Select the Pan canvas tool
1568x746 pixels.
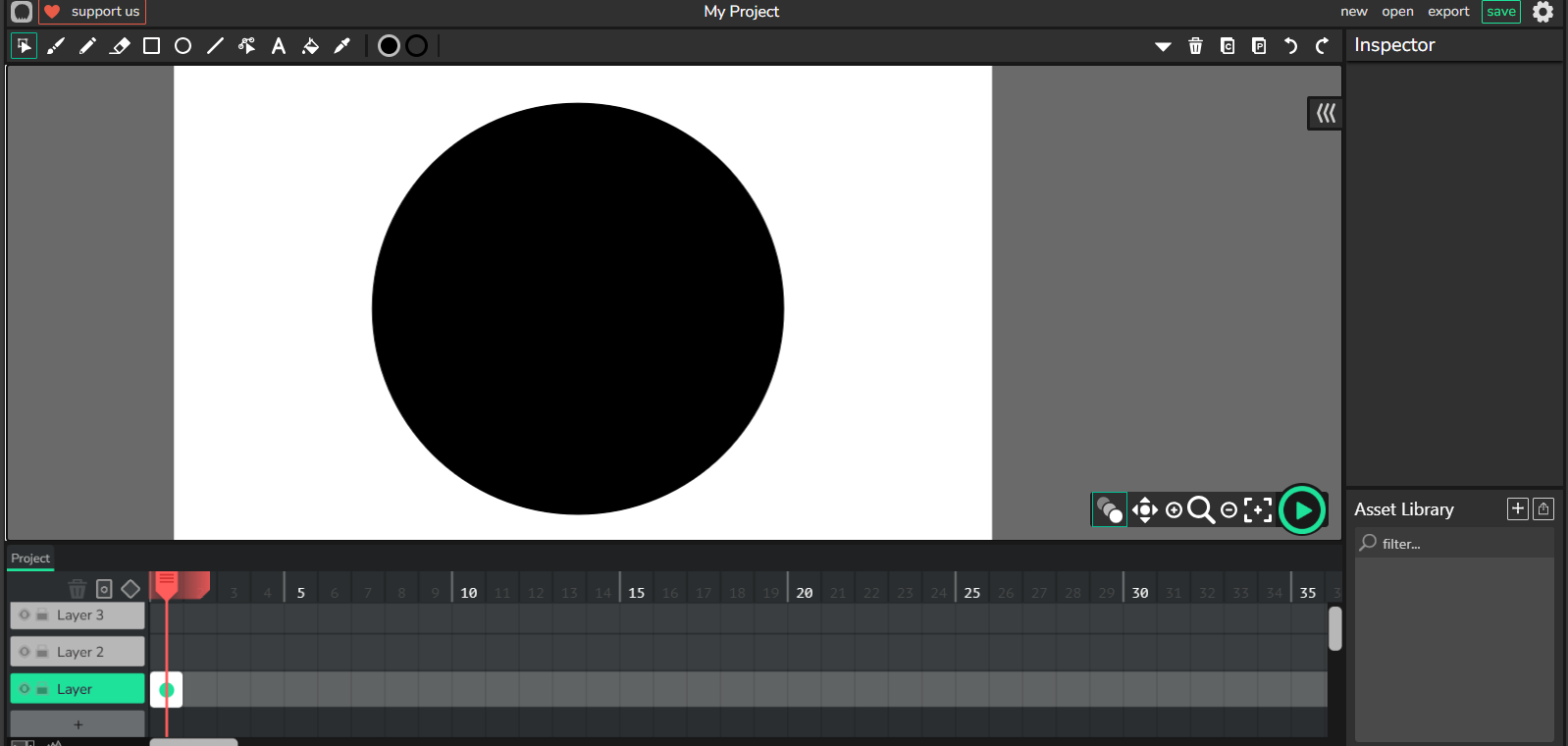[1145, 510]
